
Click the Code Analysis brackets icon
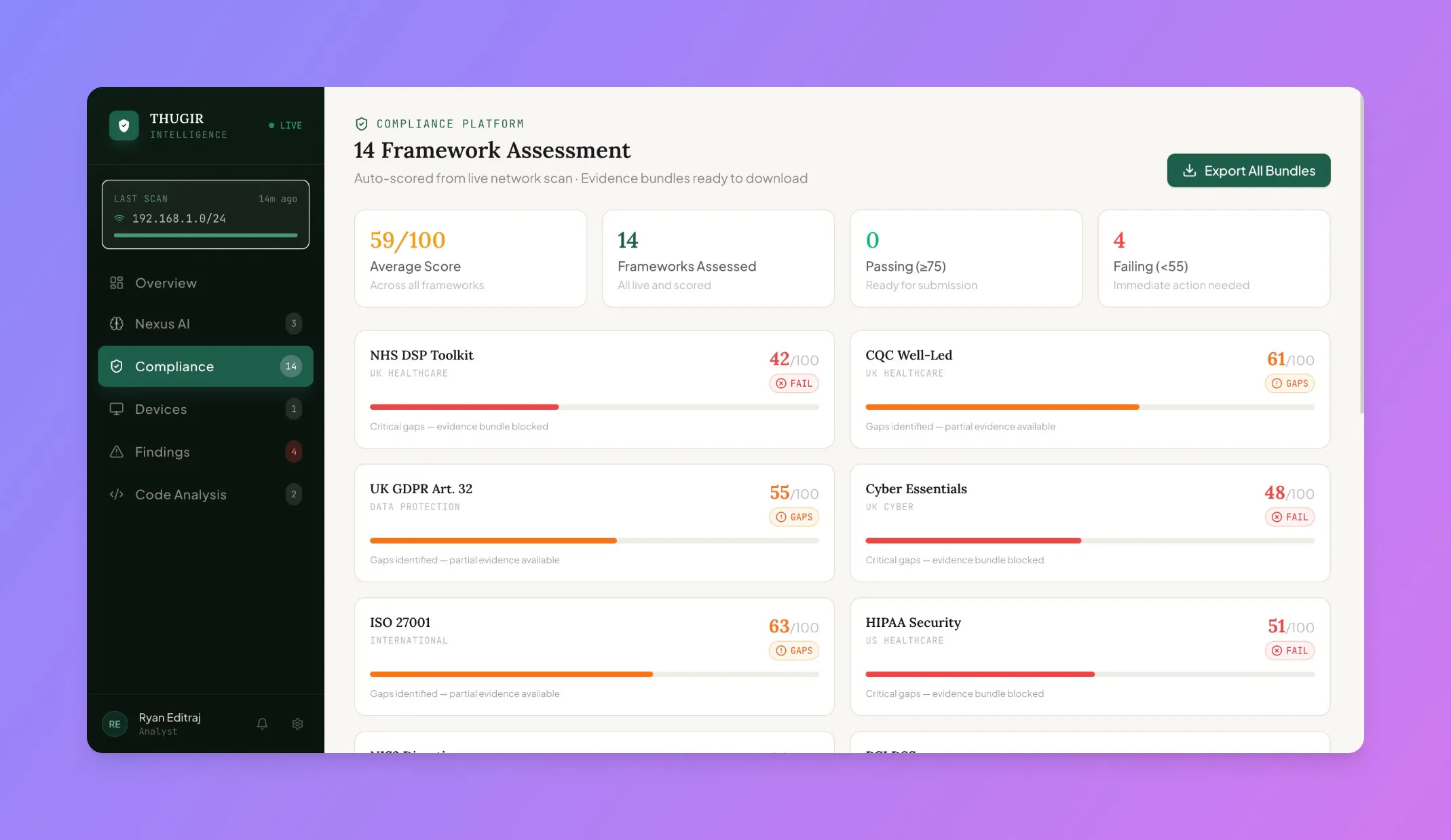(x=117, y=495)
